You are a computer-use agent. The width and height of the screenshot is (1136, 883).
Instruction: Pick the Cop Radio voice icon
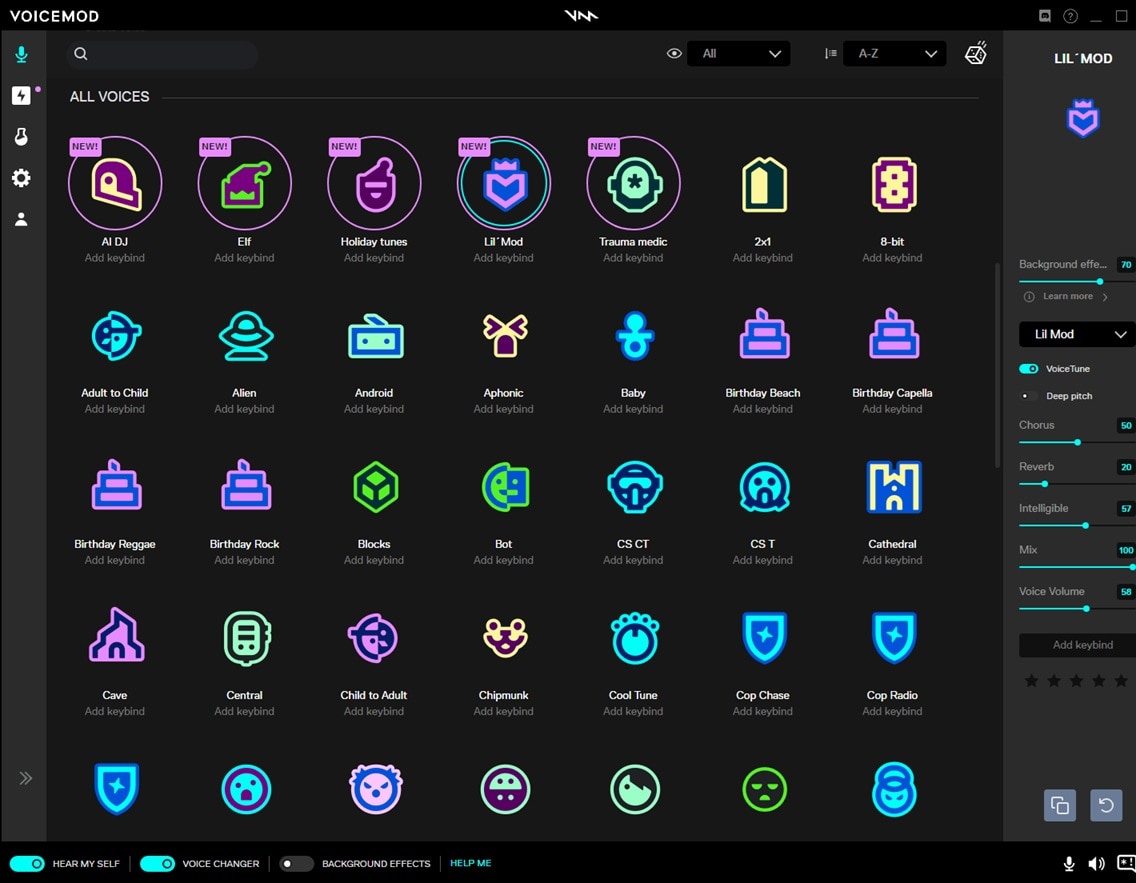coord(894,637)
